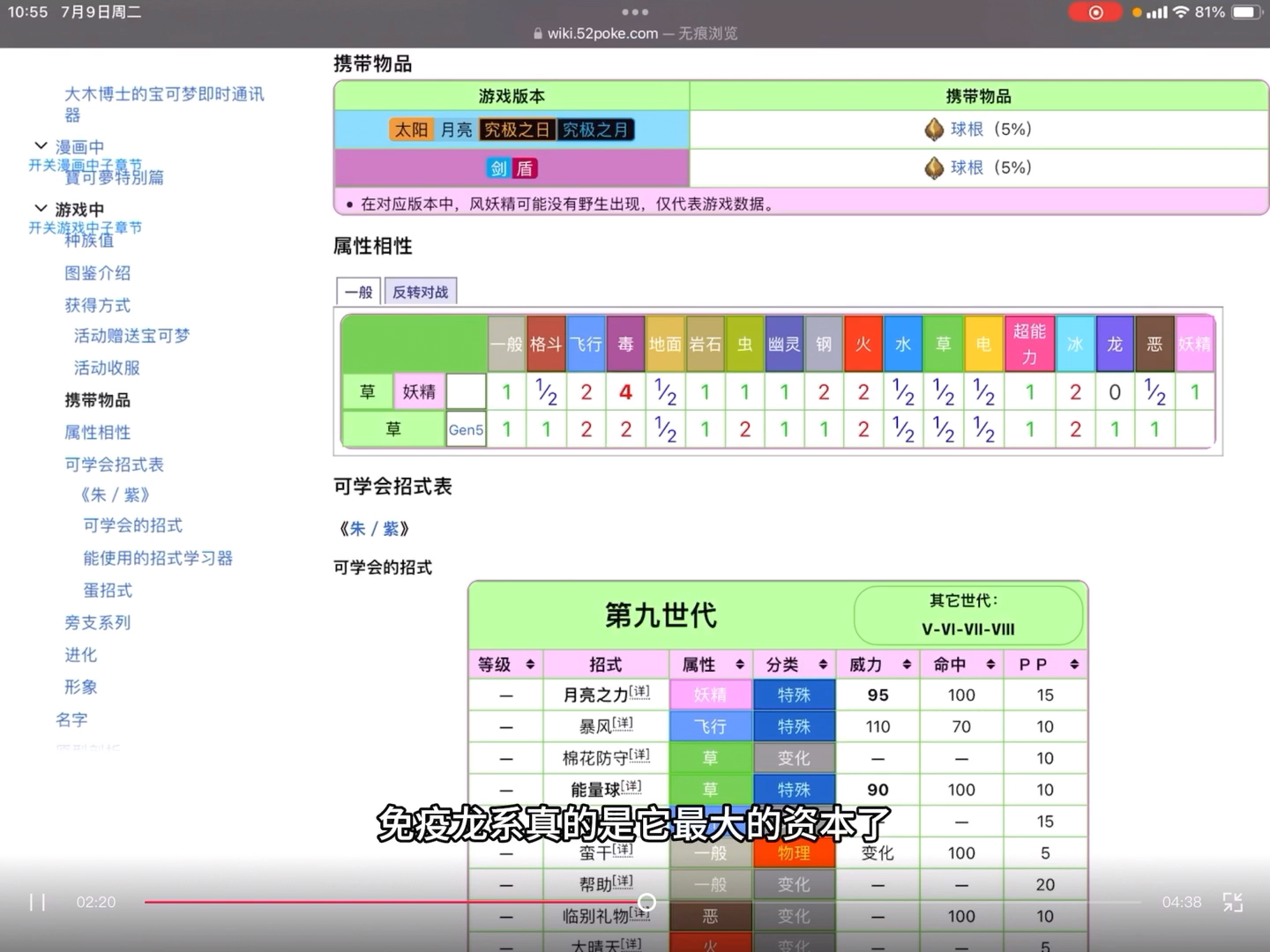This screenshot has width=1270, height=952.
Task: Click the 毒 type column header
Action: 625,344
